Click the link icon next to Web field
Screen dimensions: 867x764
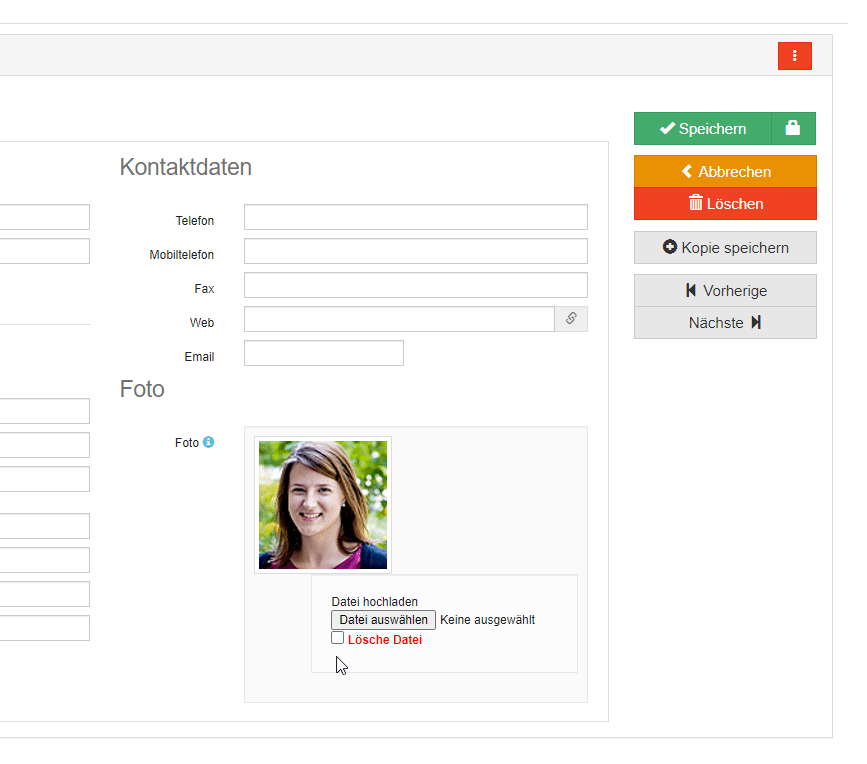[571, 319]
